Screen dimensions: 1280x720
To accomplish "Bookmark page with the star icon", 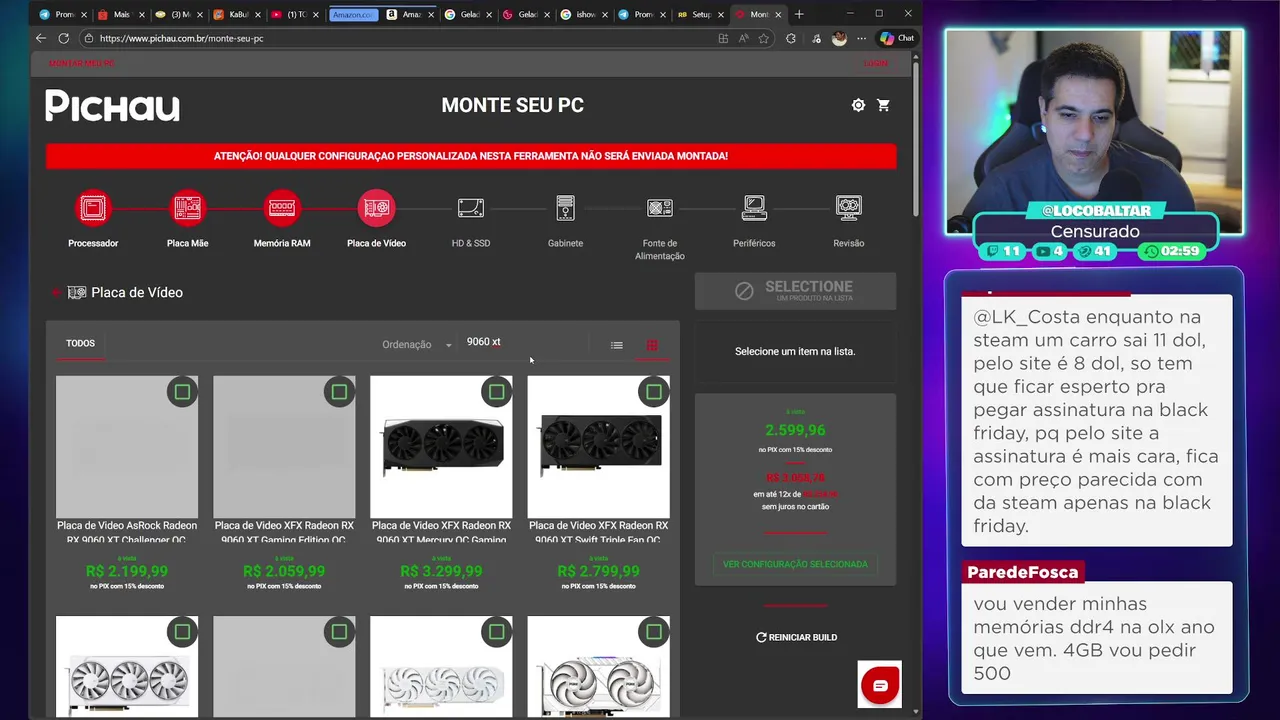I will 764,38.
